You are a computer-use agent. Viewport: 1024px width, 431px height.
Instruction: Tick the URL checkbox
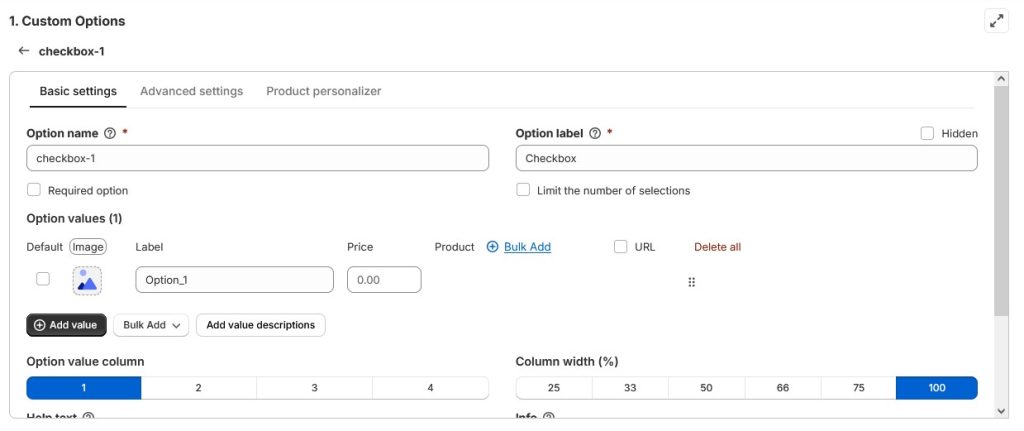[621, 247]
